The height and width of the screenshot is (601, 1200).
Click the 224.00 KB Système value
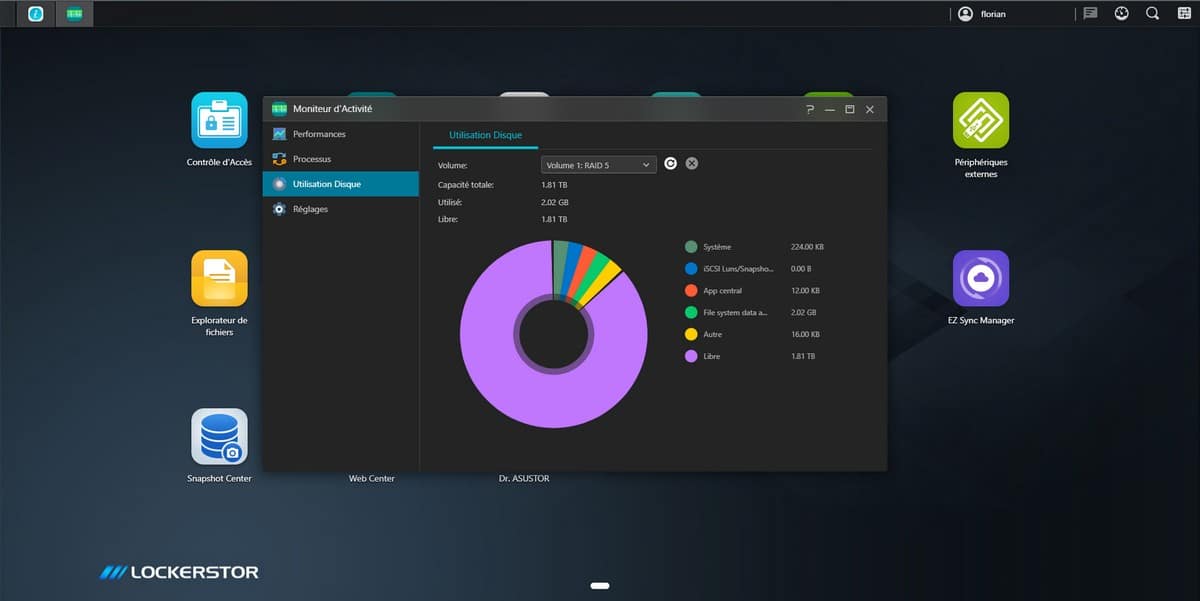pos(806,247)
